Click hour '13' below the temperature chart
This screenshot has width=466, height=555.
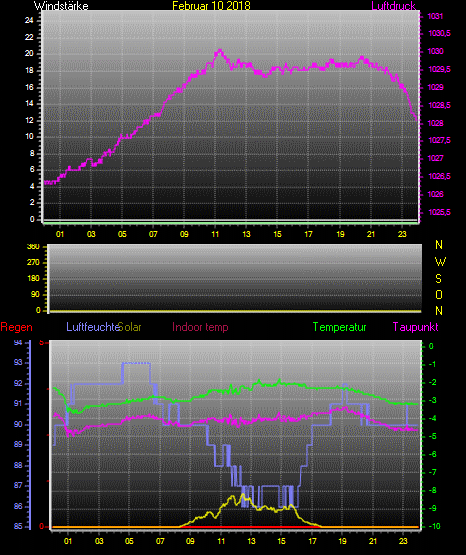(251, 541)
